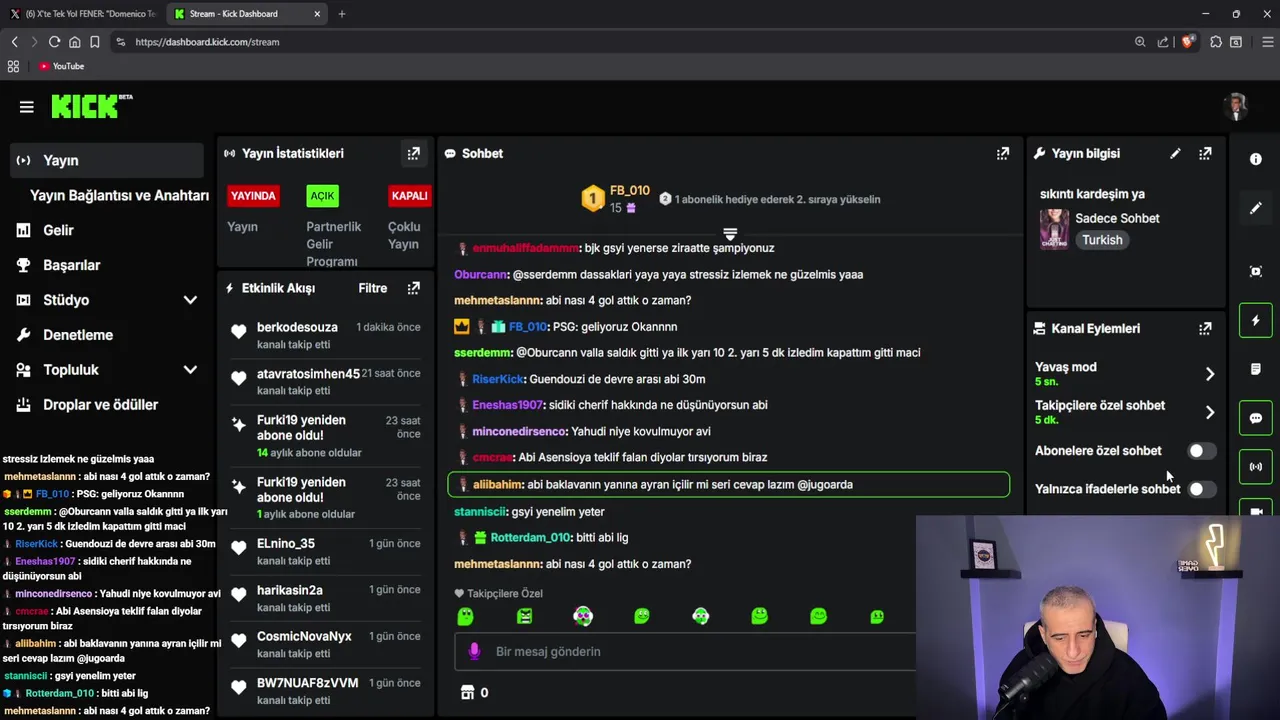The height and width of the screenshot is (720, 1280).
Task: Click the red KAPALI badge
Action: [409, 196]
